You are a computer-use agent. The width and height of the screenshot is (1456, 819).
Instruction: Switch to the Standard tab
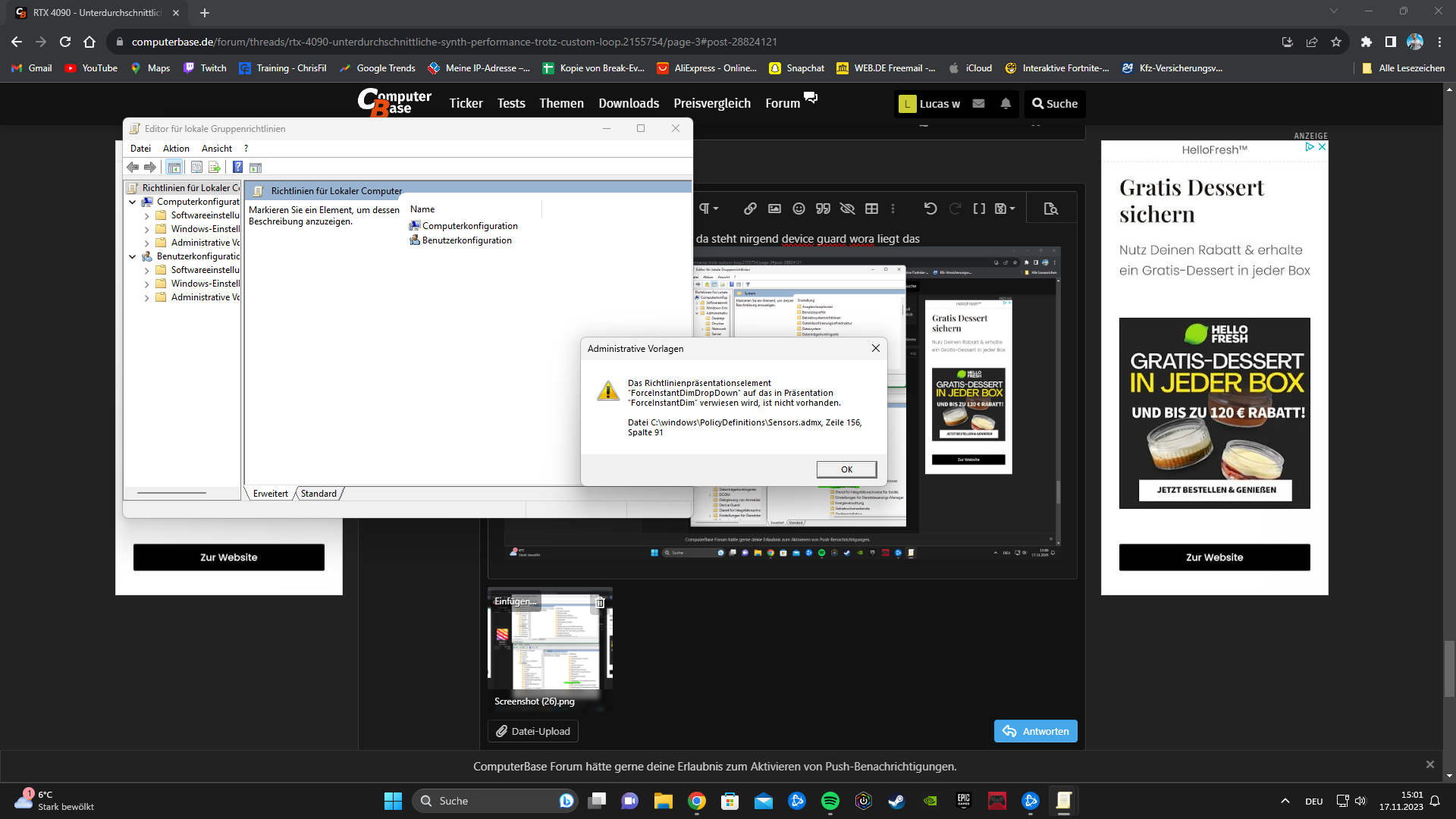(318, 494)
